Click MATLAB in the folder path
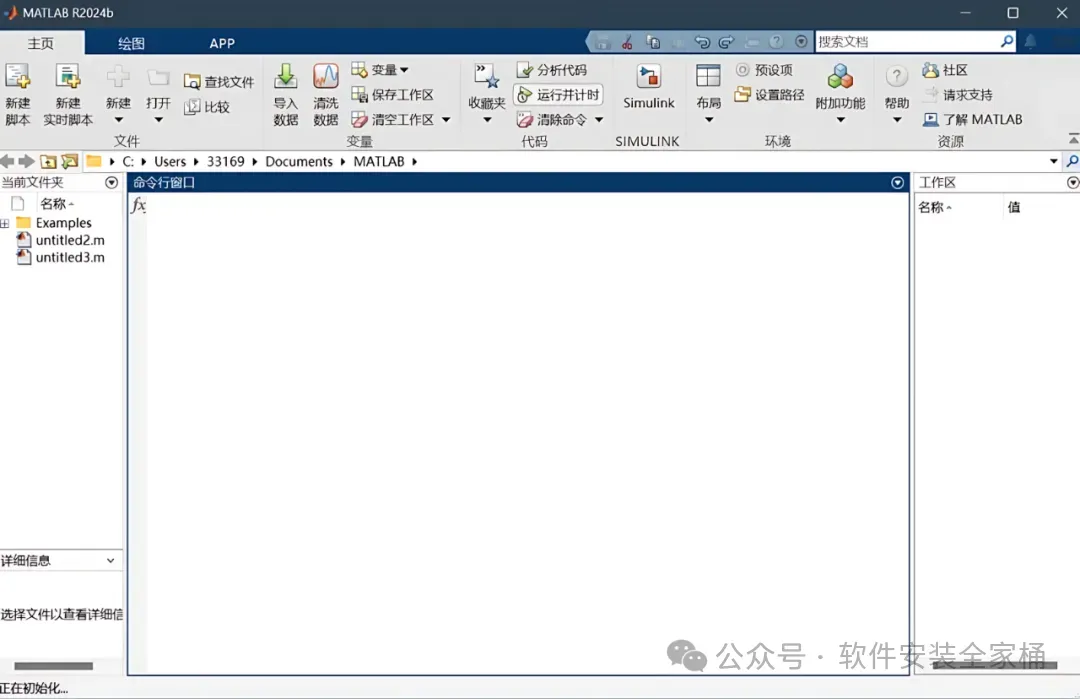 pyautogui.click(x=379, y=161)
